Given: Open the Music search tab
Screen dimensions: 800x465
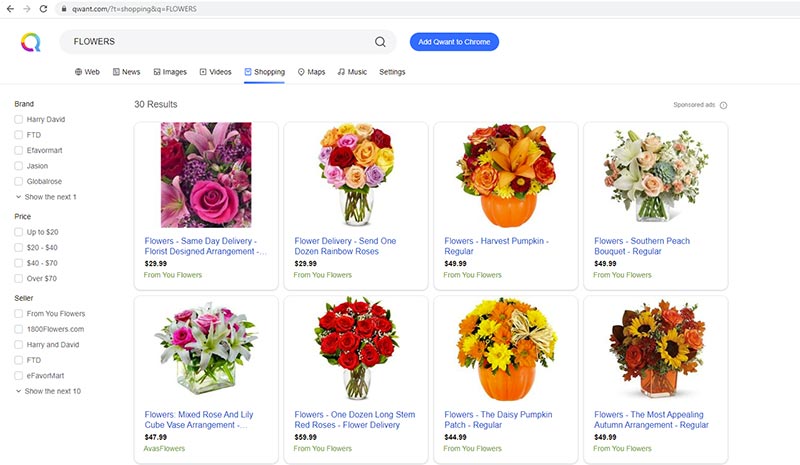Looking at the screenshot, I should click(352, 72).
